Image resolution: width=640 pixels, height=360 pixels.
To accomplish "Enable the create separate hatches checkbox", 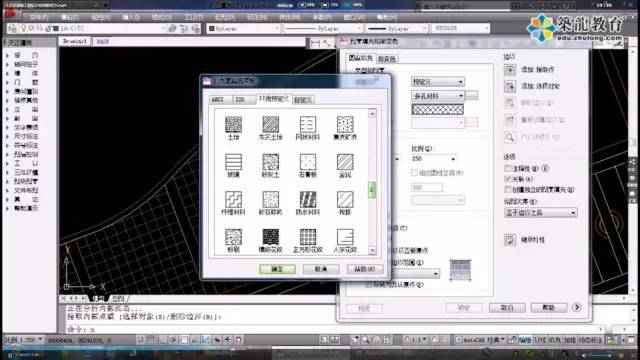I will point(508,189).
